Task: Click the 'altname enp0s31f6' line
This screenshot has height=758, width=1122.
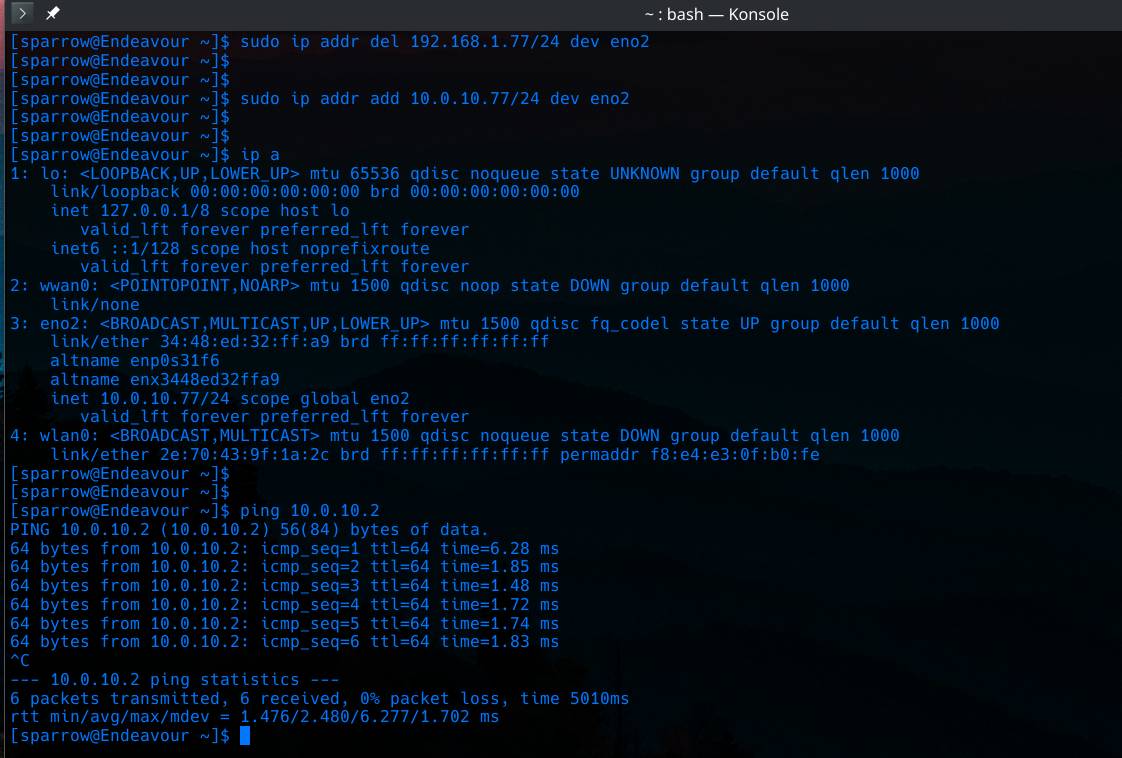Action: (x=135, y=361)
